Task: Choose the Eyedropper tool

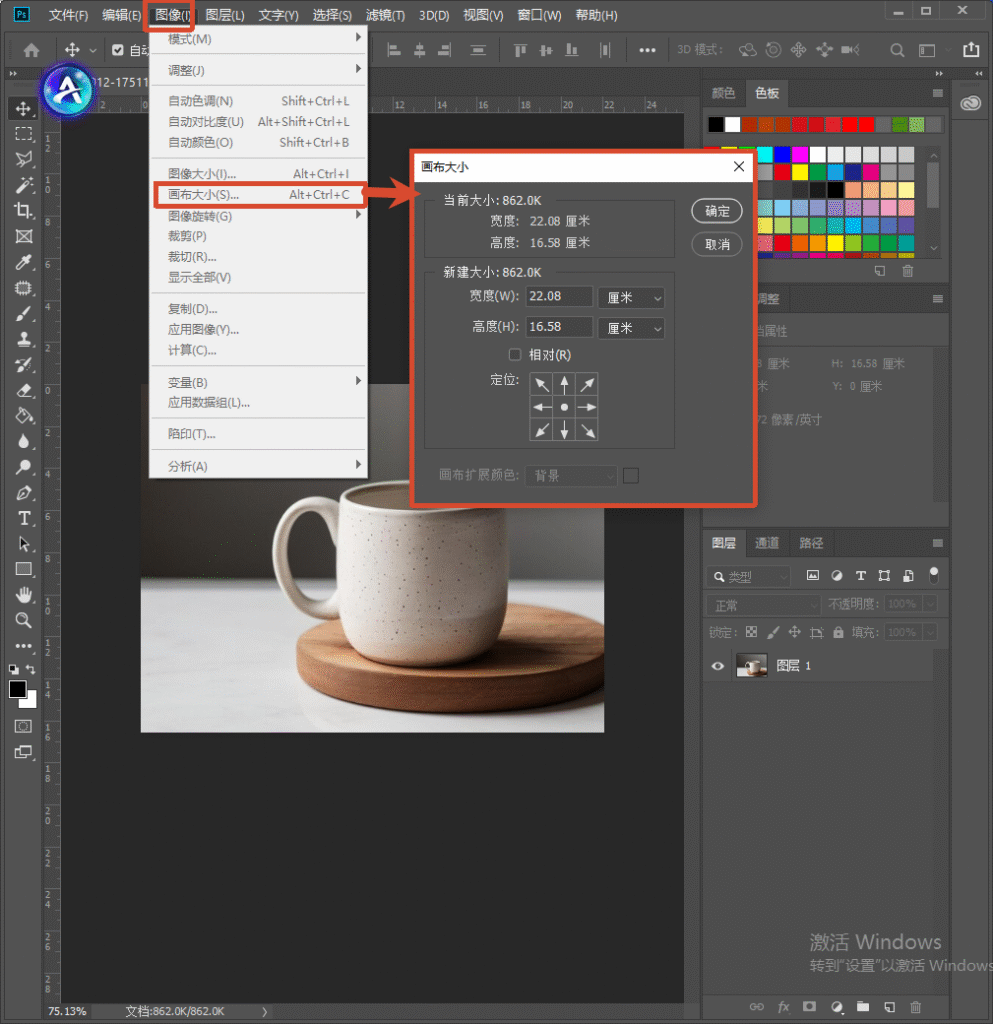Action: (24, 262)
